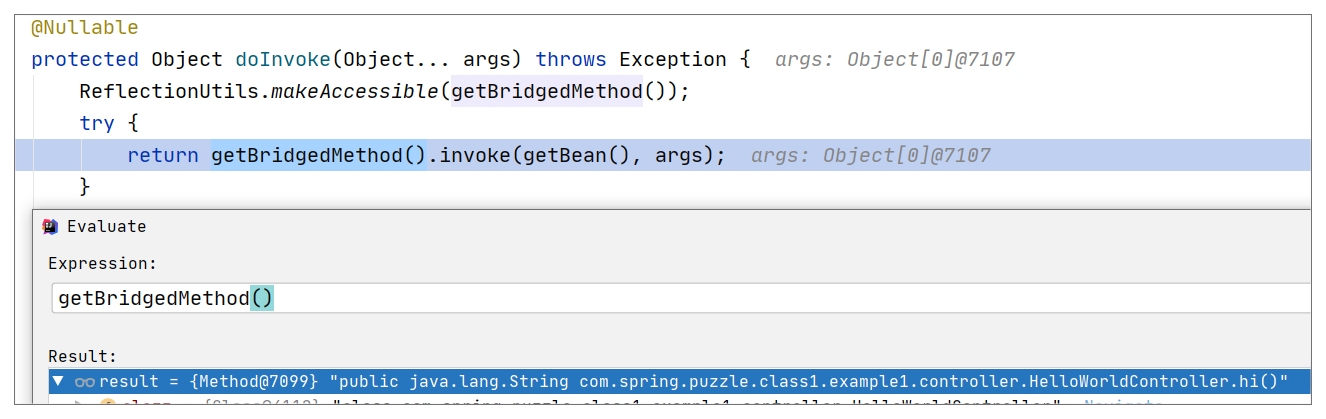Viewport: 1326px width, 419px height.
Task: Click getBridgedMethod inside makeAccessible call
Action: [x=546, y=92]
